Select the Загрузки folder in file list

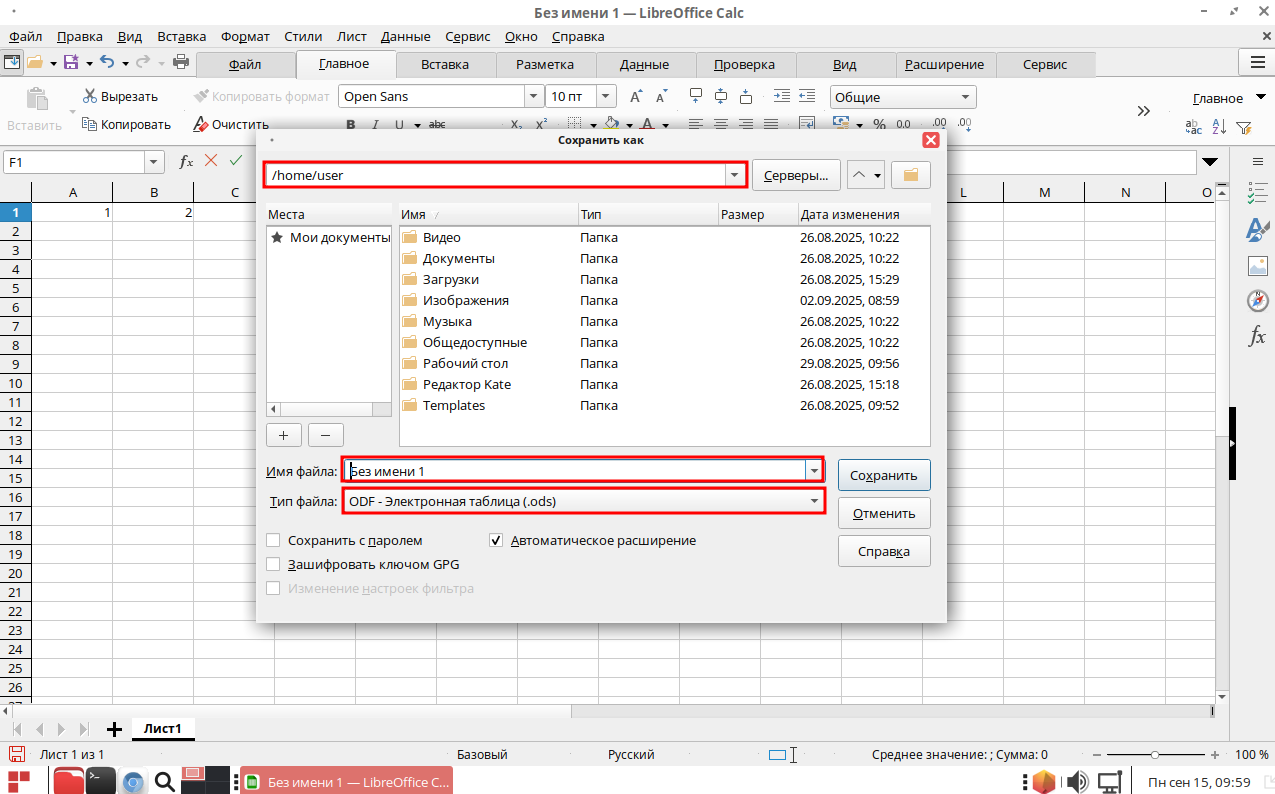[x=450, y=280]
